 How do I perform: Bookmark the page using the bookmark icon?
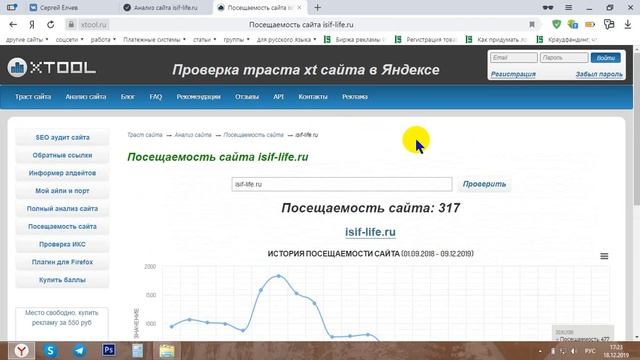pyautogui.click(x=532, y=24)
